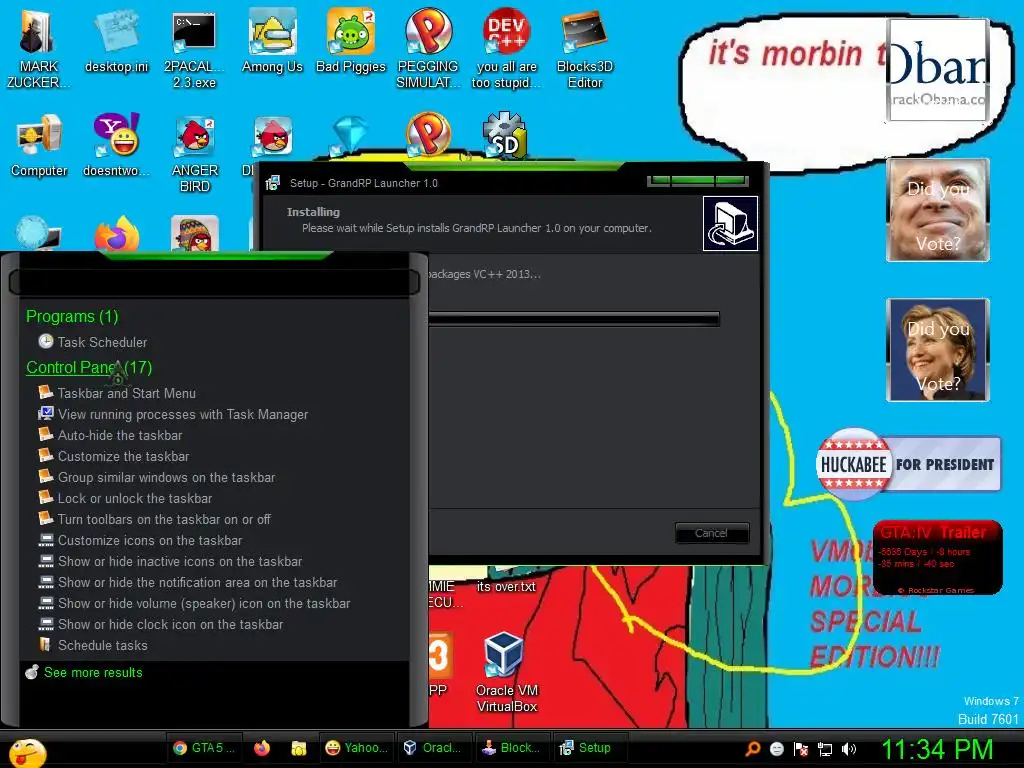Click the search magnifier tray icon
The image size is (1024, 768).
(x=752, y=749)
